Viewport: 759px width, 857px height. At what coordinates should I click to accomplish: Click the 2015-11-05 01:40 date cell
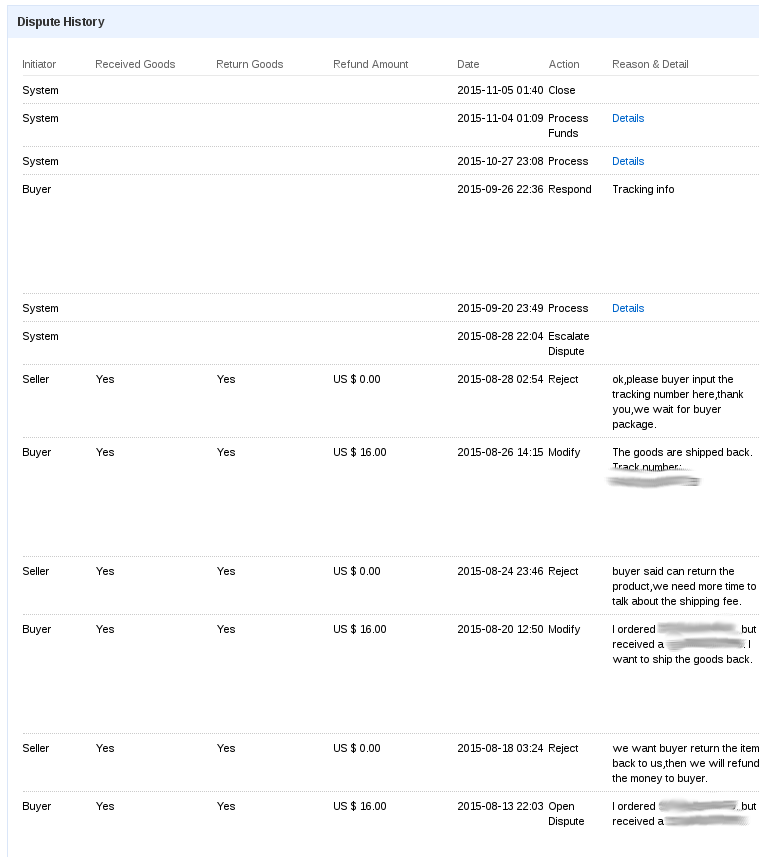click(500, 90)
